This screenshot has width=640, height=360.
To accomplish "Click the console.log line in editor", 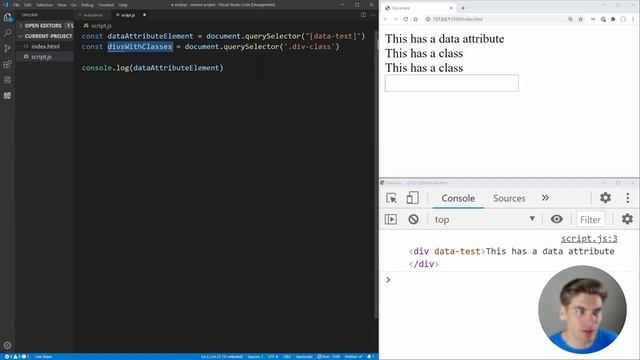I will [153, 68].
